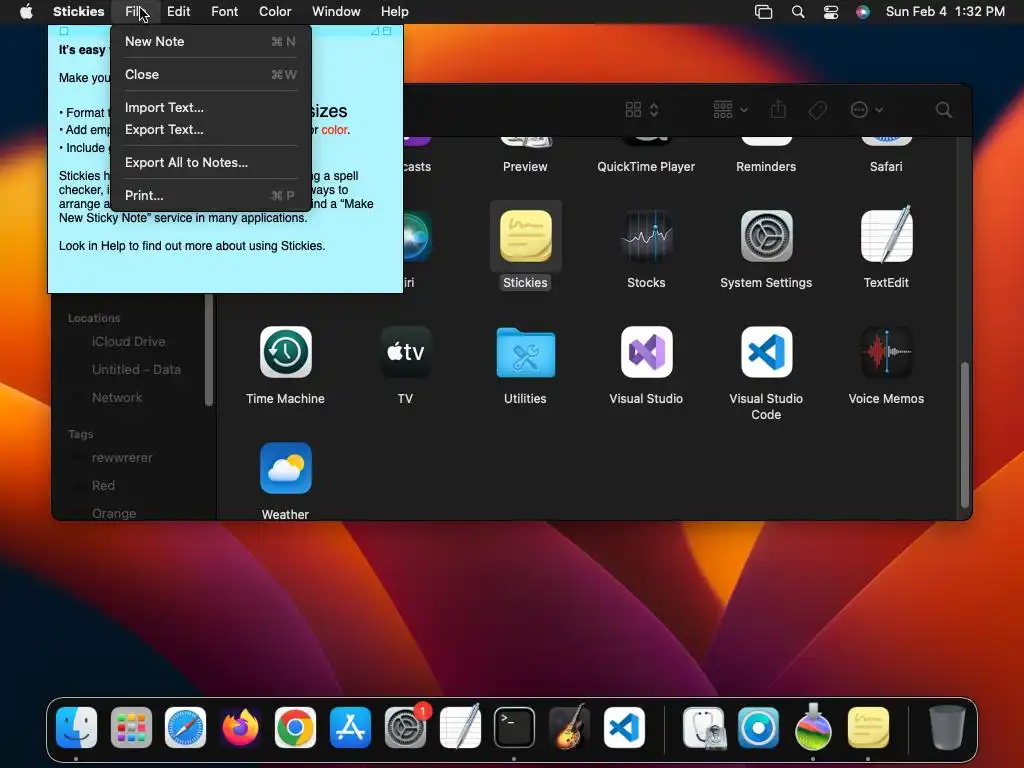Select the Orange tag in sidebar

pos(114,513)
